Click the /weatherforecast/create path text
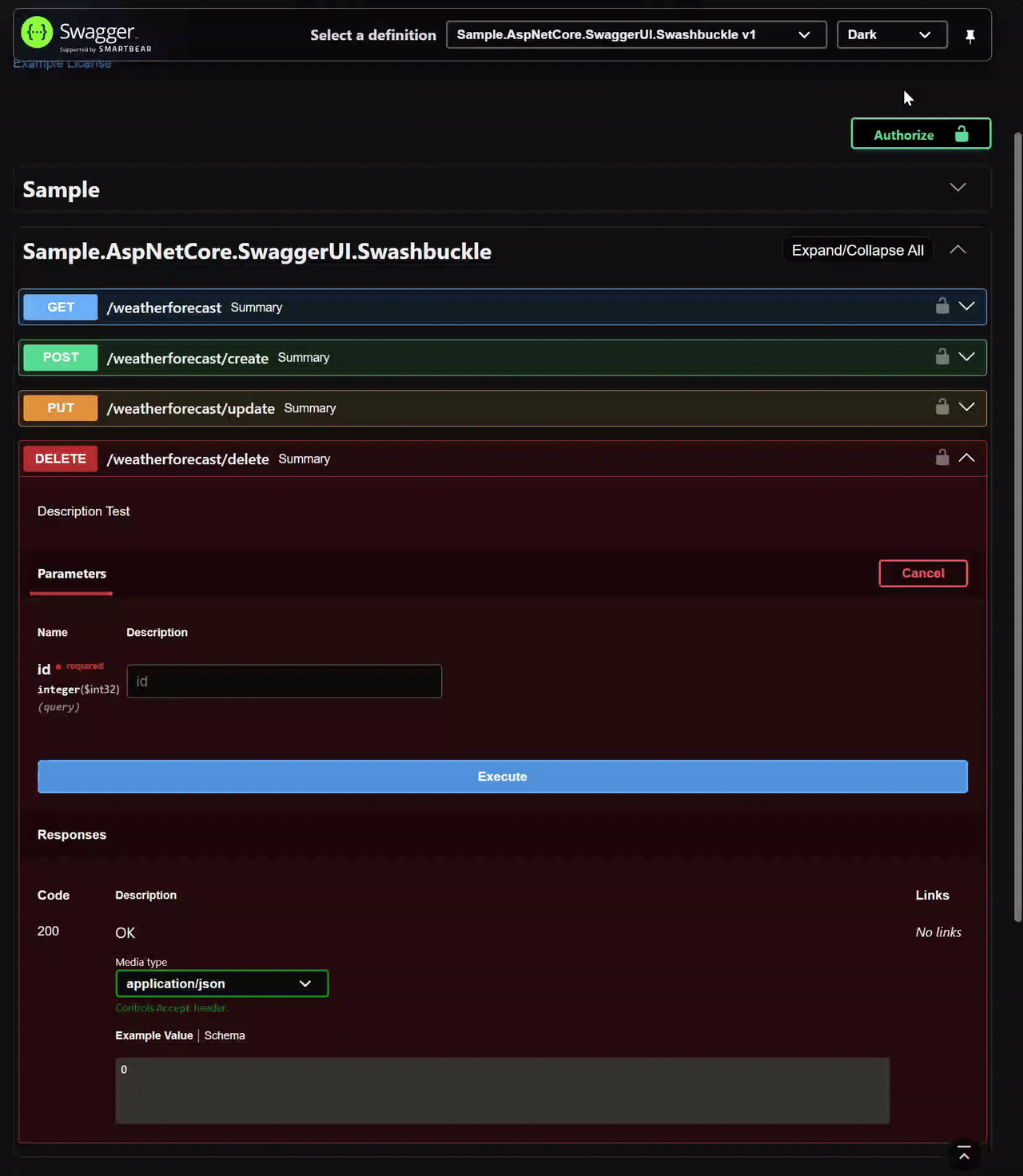Screen dimensions: 1023x1176 188,359
